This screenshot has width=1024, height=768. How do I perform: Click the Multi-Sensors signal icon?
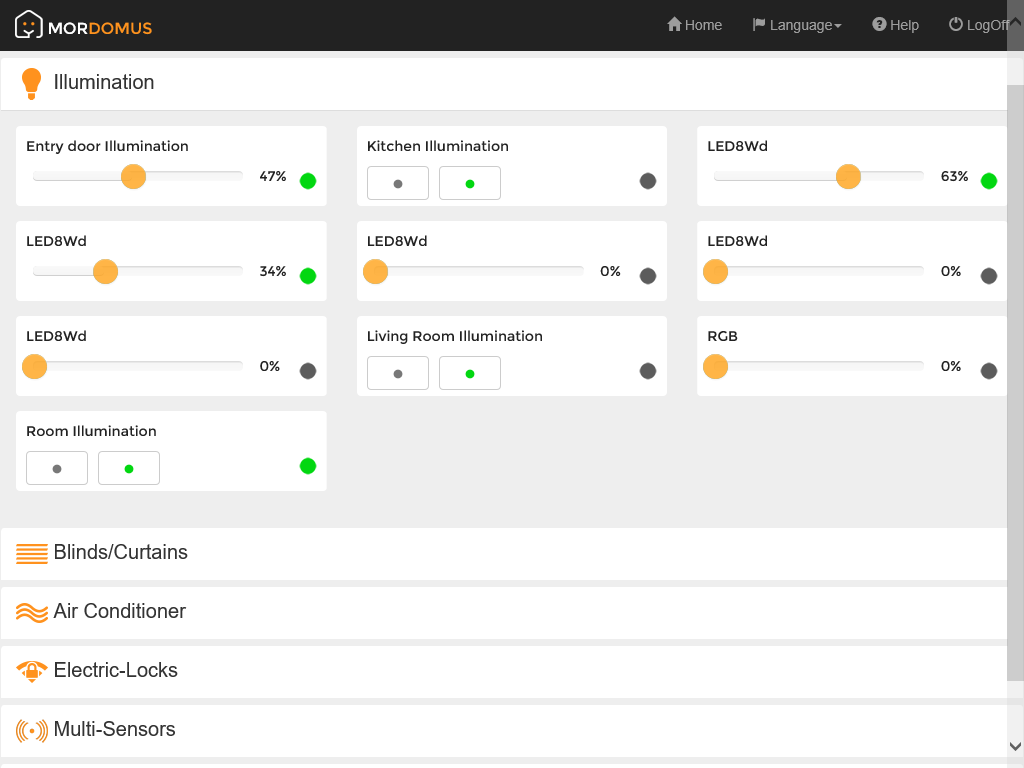point(32,730)
